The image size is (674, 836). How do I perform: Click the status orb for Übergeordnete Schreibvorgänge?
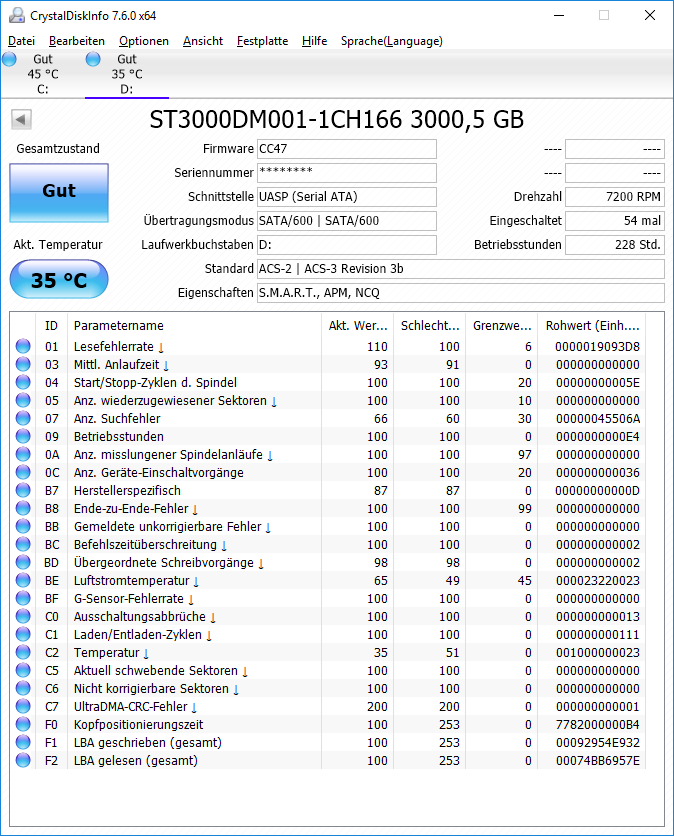(23, 562)
